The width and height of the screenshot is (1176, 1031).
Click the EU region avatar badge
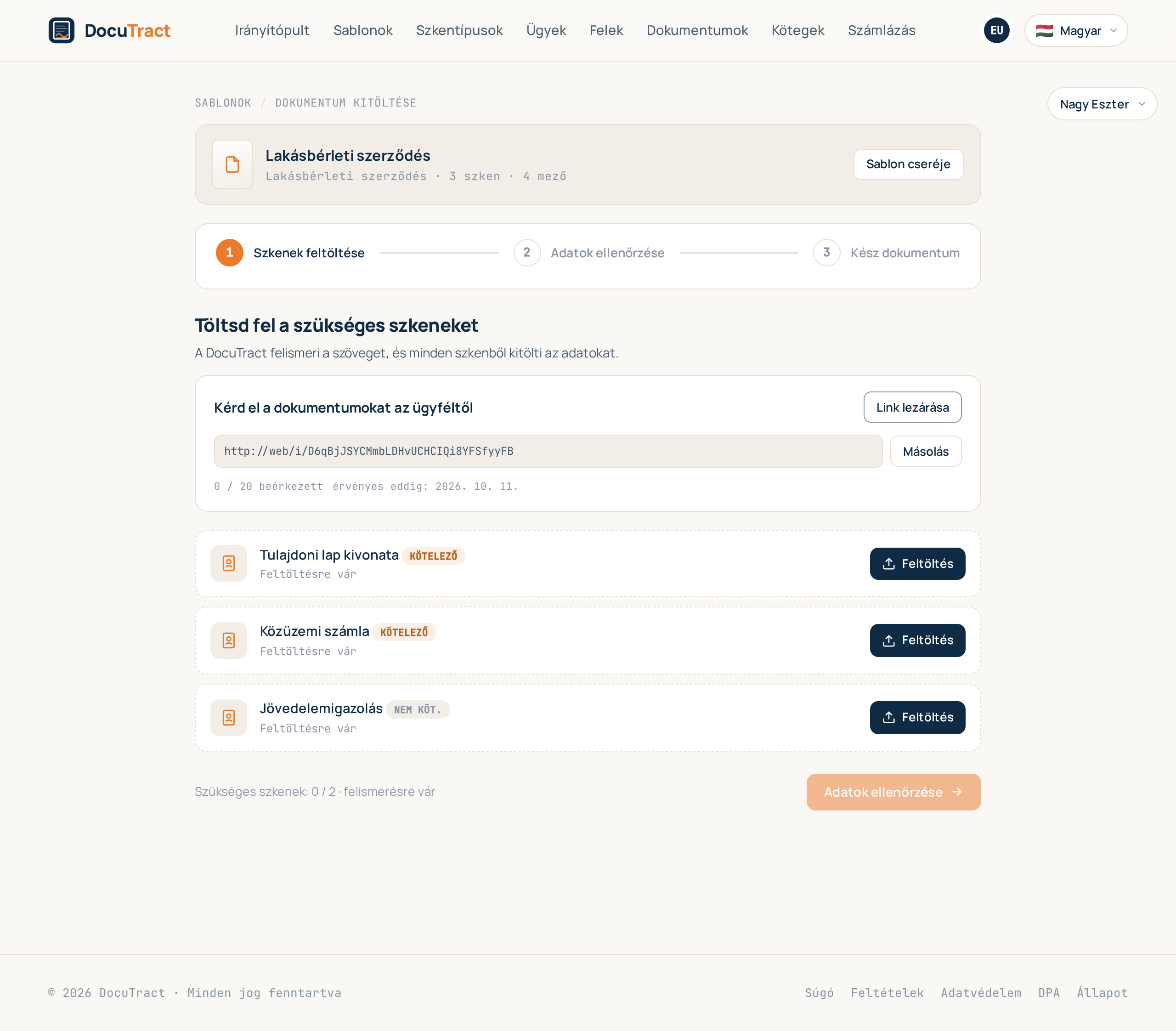[x=996, y=30]
